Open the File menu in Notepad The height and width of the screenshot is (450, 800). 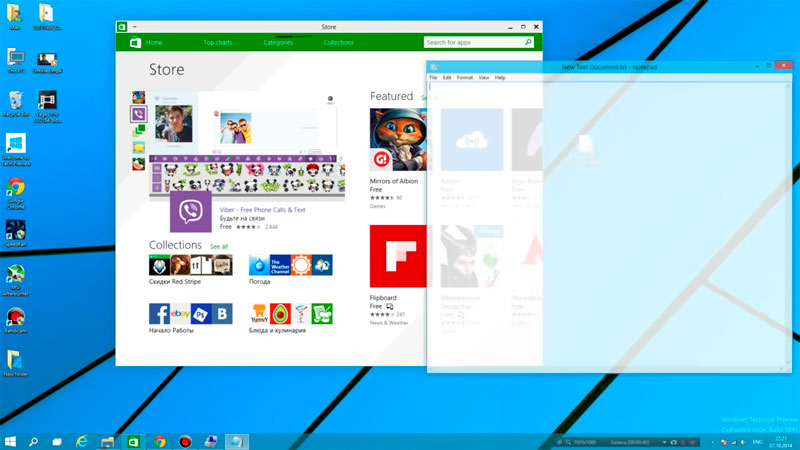(433, 78)
